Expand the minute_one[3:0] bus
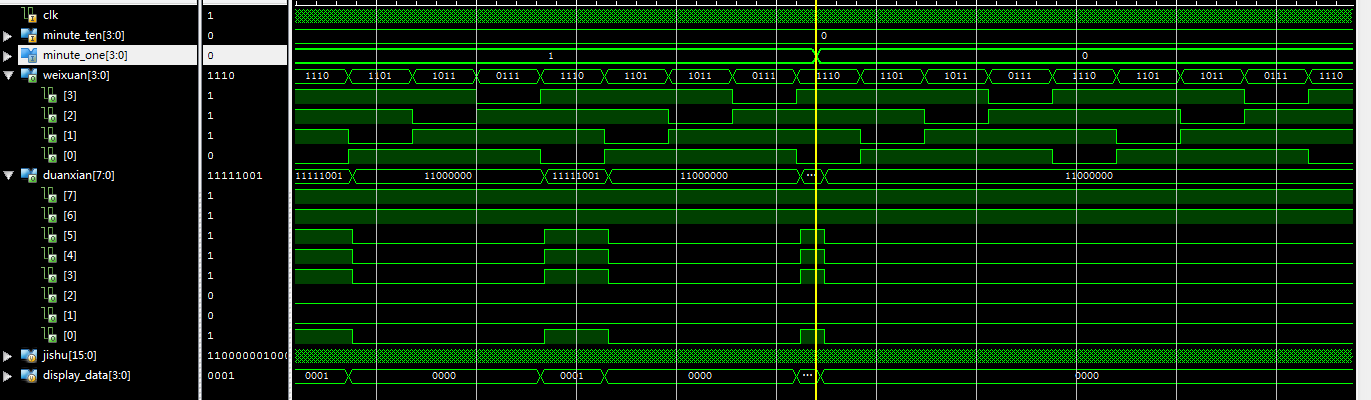 (9, 55)
